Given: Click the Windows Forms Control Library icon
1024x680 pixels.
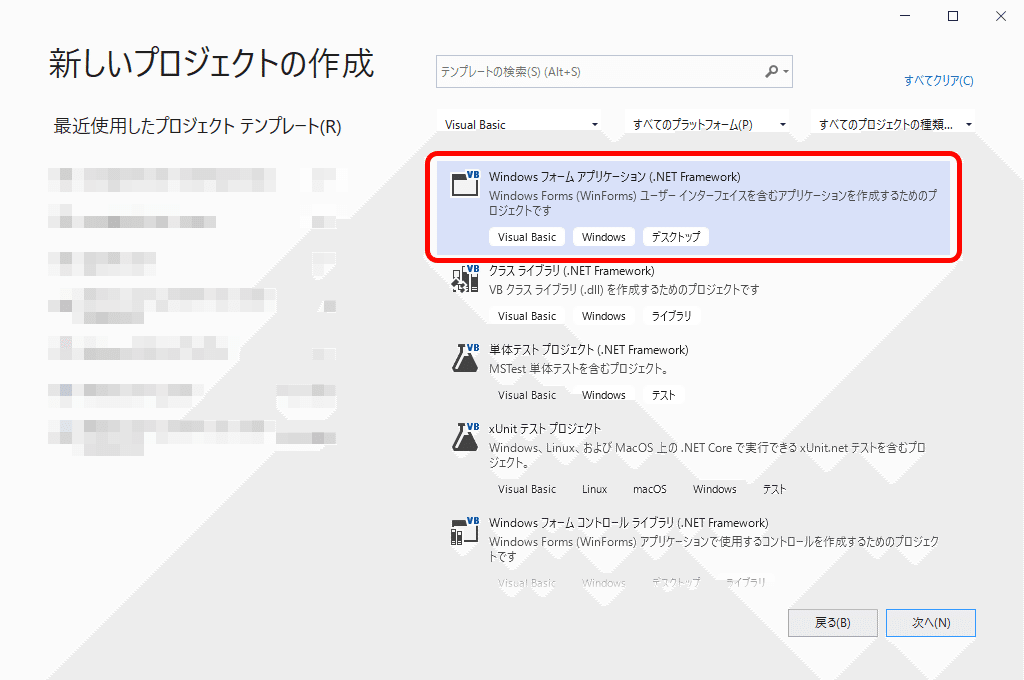Looking at the screenshot, I should coord(465,530).
